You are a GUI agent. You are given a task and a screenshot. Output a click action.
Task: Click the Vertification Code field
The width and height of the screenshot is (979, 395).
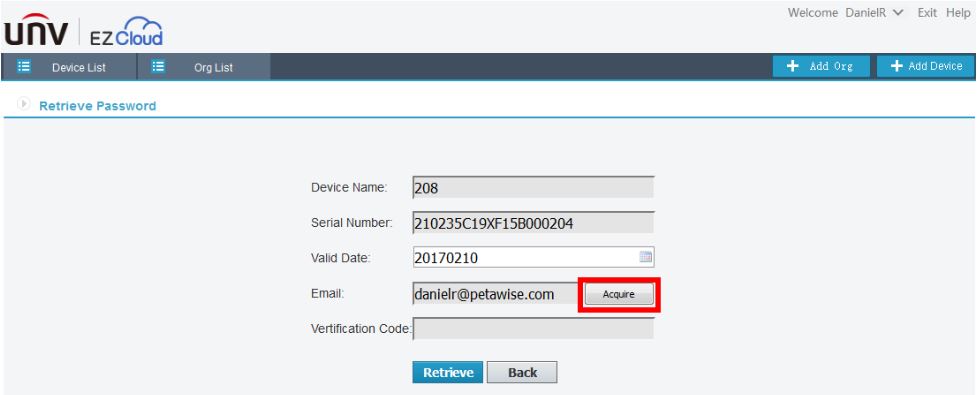pyautogui.click(x=533, y=328)
